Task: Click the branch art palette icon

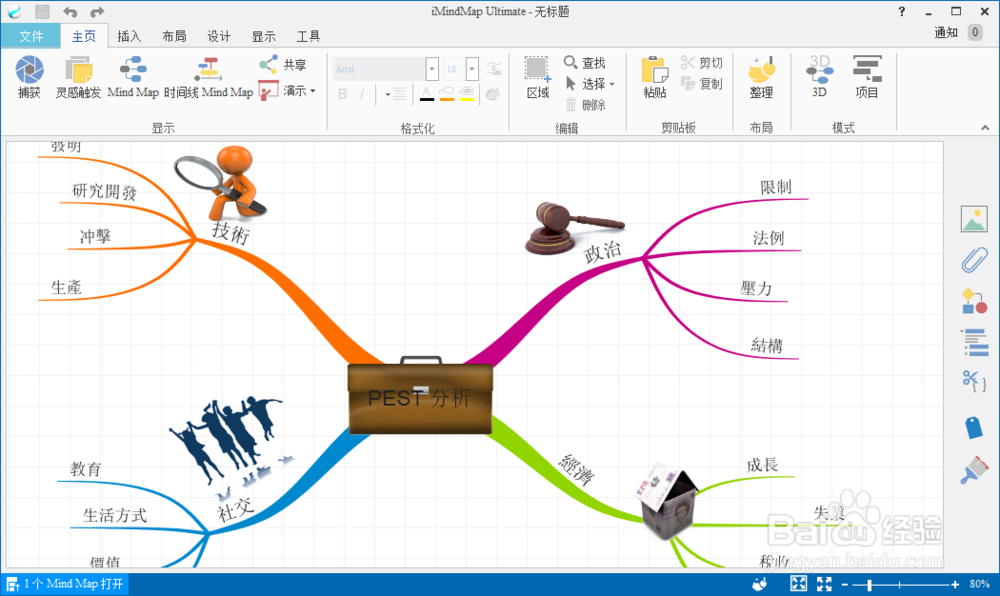Action: click(x=493, y=94)
